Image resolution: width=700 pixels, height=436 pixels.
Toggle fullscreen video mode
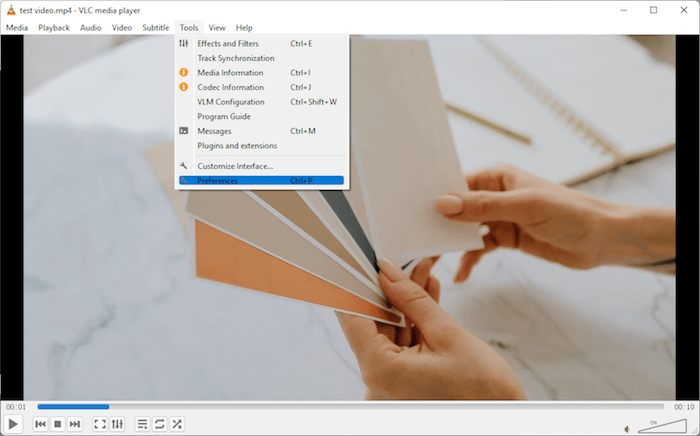pos(100,424)
